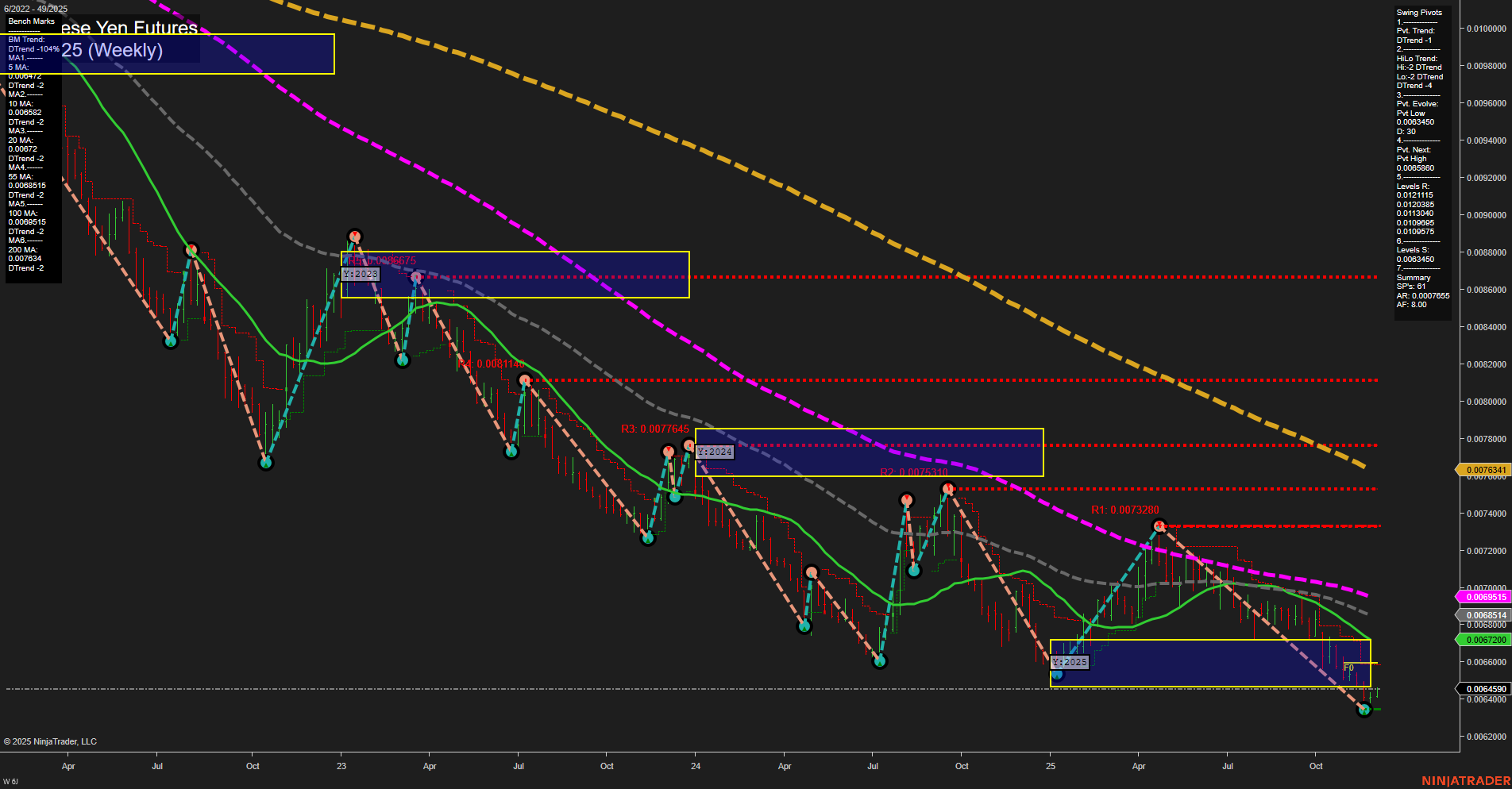This screenshot has height=789, width=1512.
Task: Select the Y:2025 year label on the chart
Action: coord(1069,662)
